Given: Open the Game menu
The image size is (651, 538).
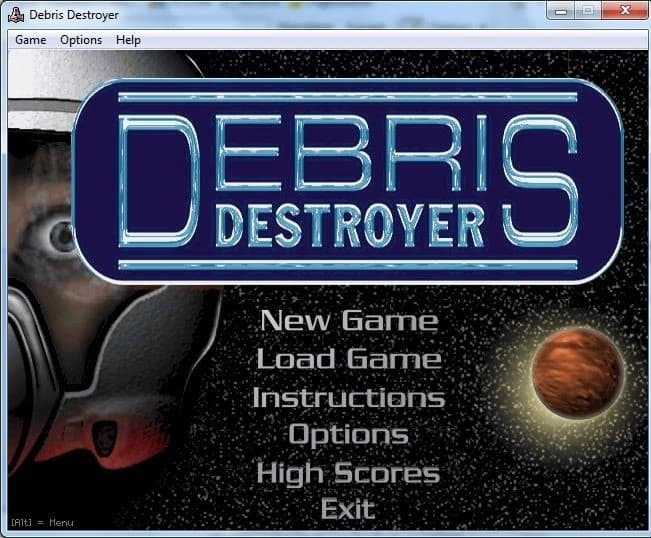Looking at the screenshot, I should tap(31, 40).
